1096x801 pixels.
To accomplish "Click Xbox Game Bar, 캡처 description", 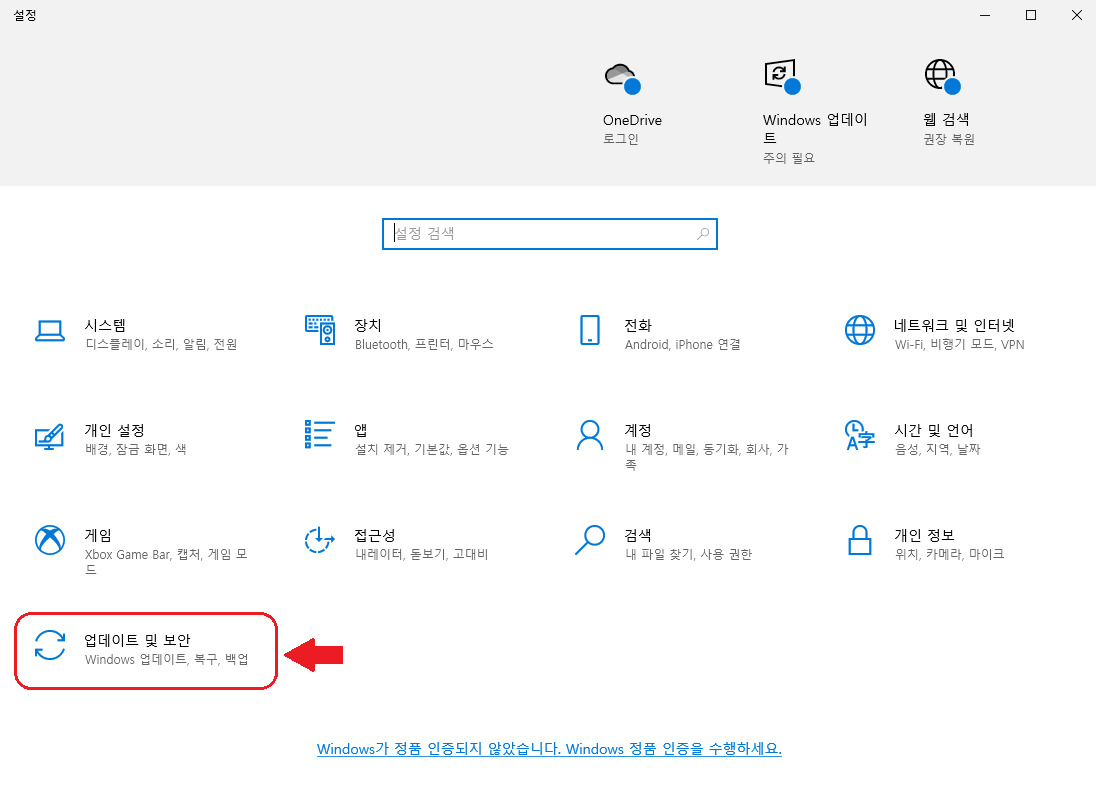I will [166, 561].
